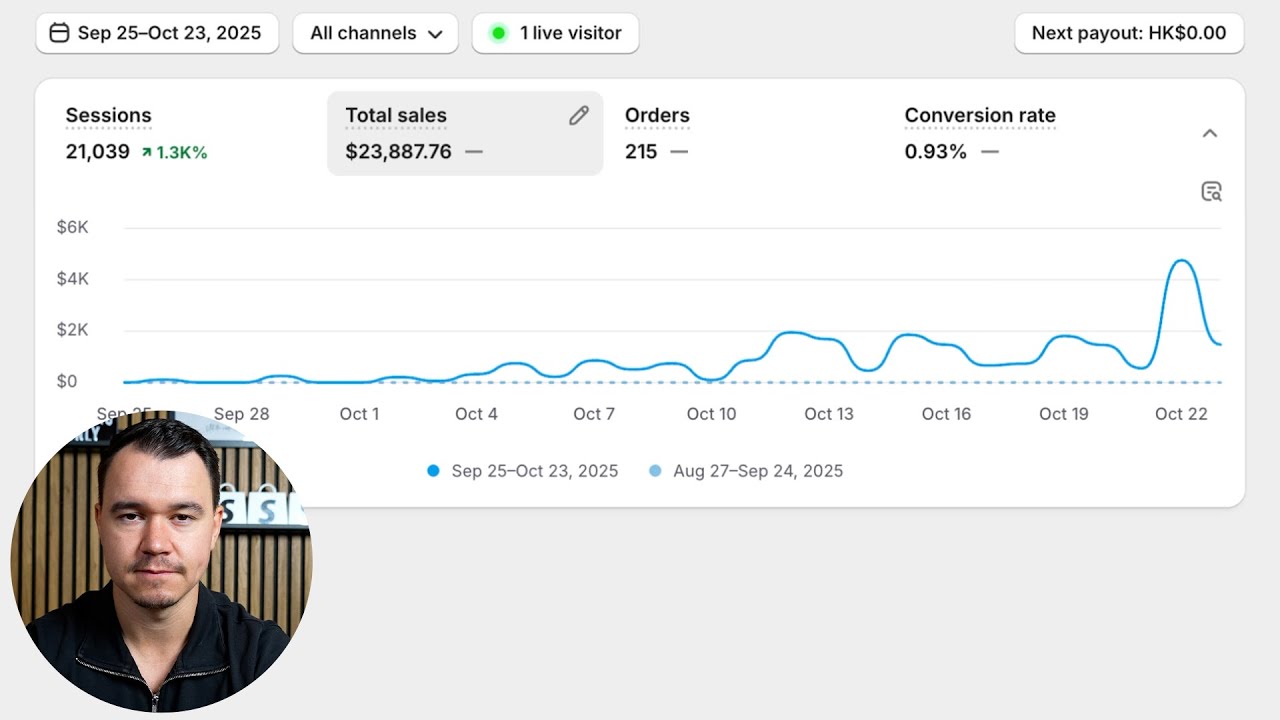Viewport: 1280px width, 720px height.
Task: Click the green live visitor indicator dot
Action: 498,33
